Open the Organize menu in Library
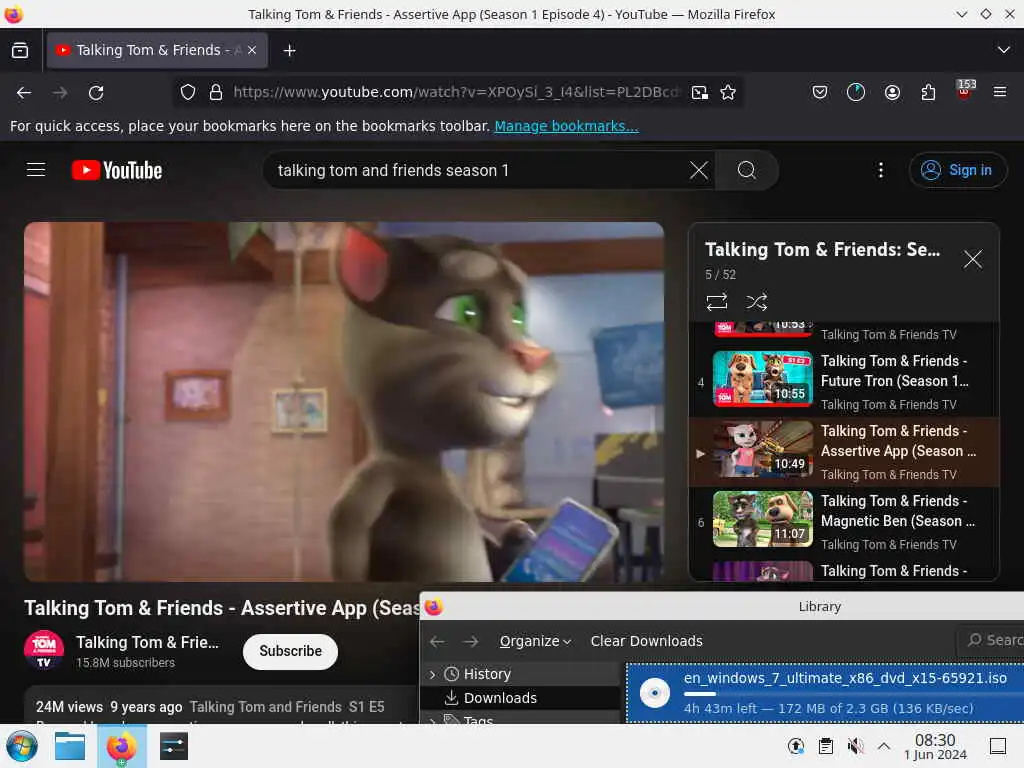The width and height of the screenshot is (1024, 768). pyautogui.click(x=536, y=641)
